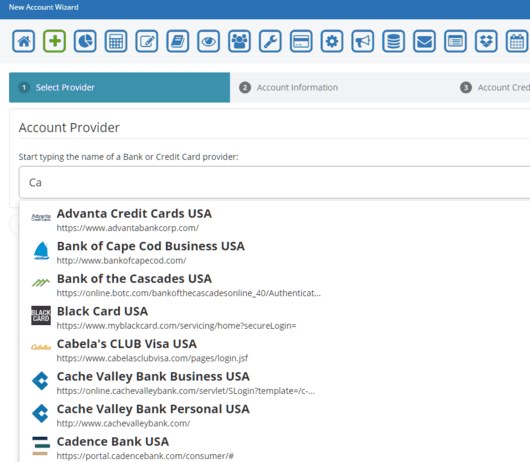Click the green plus add account icon
The width and height of the screenshot is (530, 462).
pyautogui.click(x=54, y=41)
